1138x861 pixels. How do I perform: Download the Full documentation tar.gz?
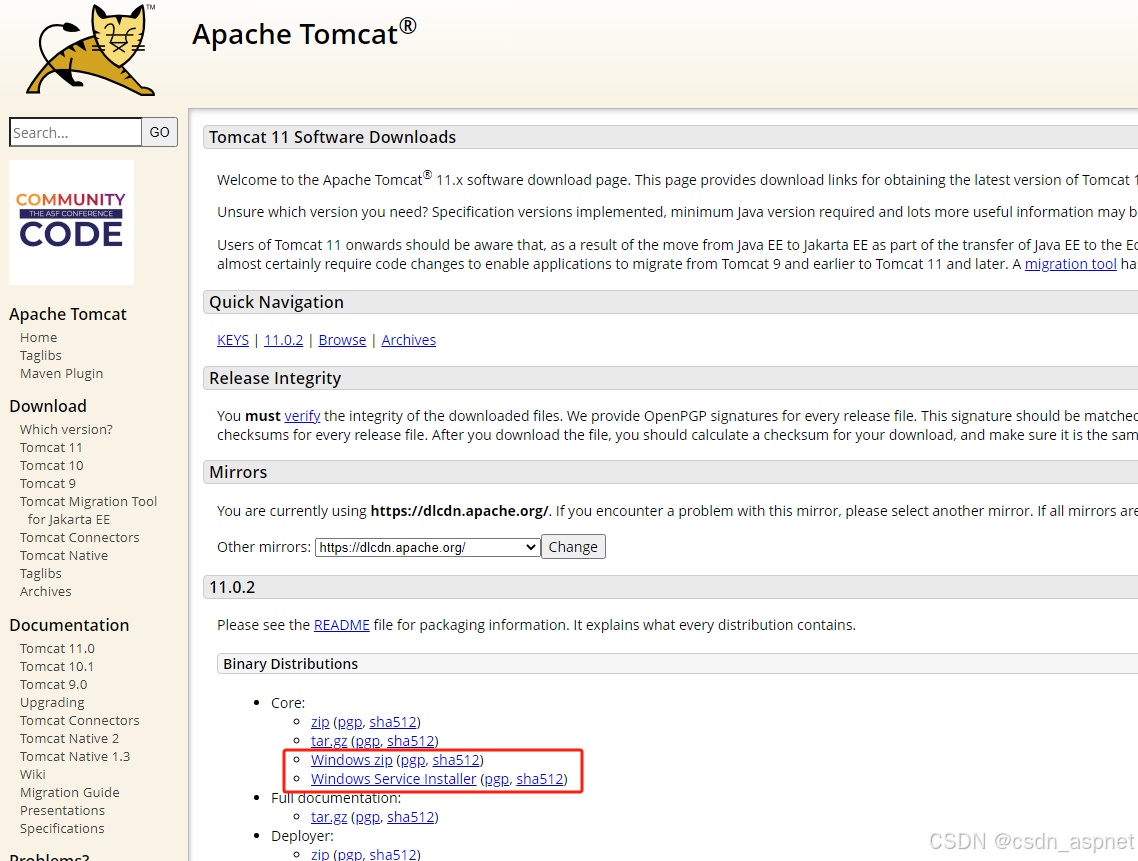click(x=329, y=817)
